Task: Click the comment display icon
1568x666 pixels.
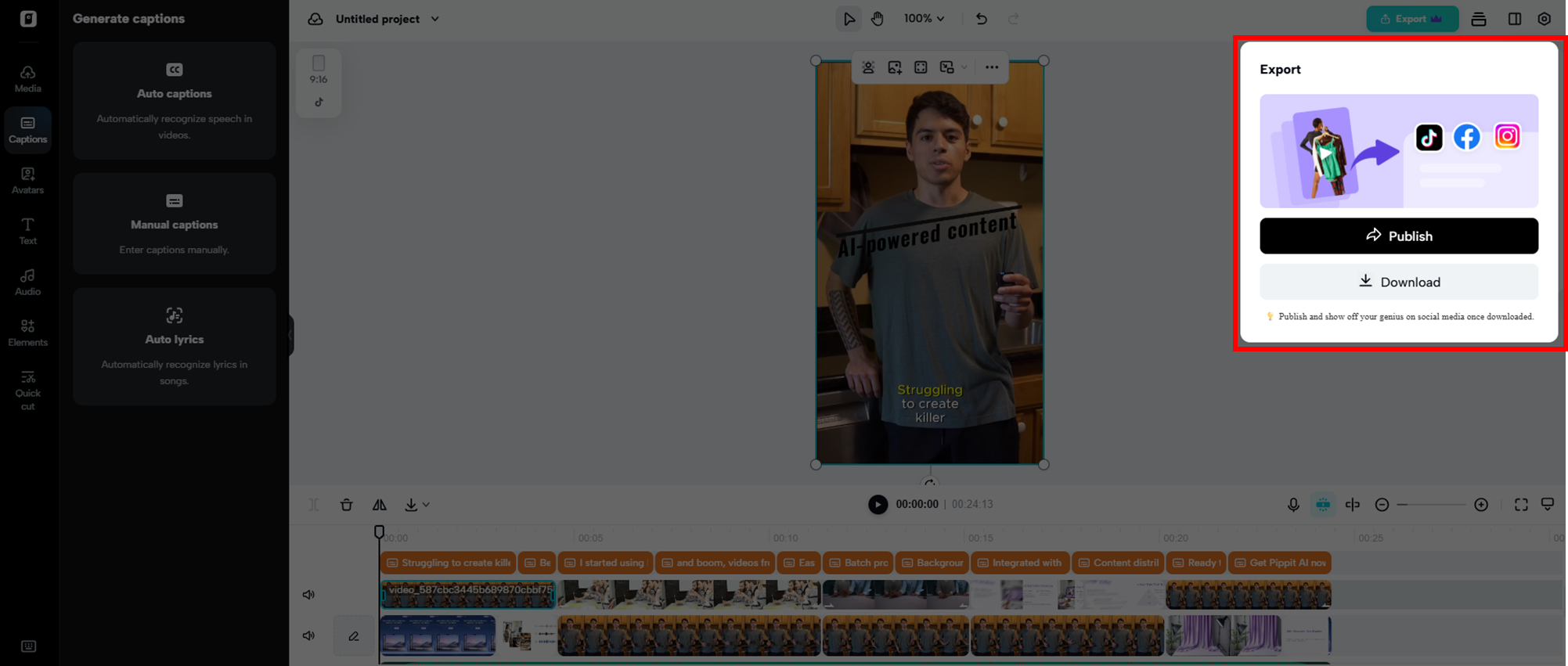Action: tap(1548, 505)
